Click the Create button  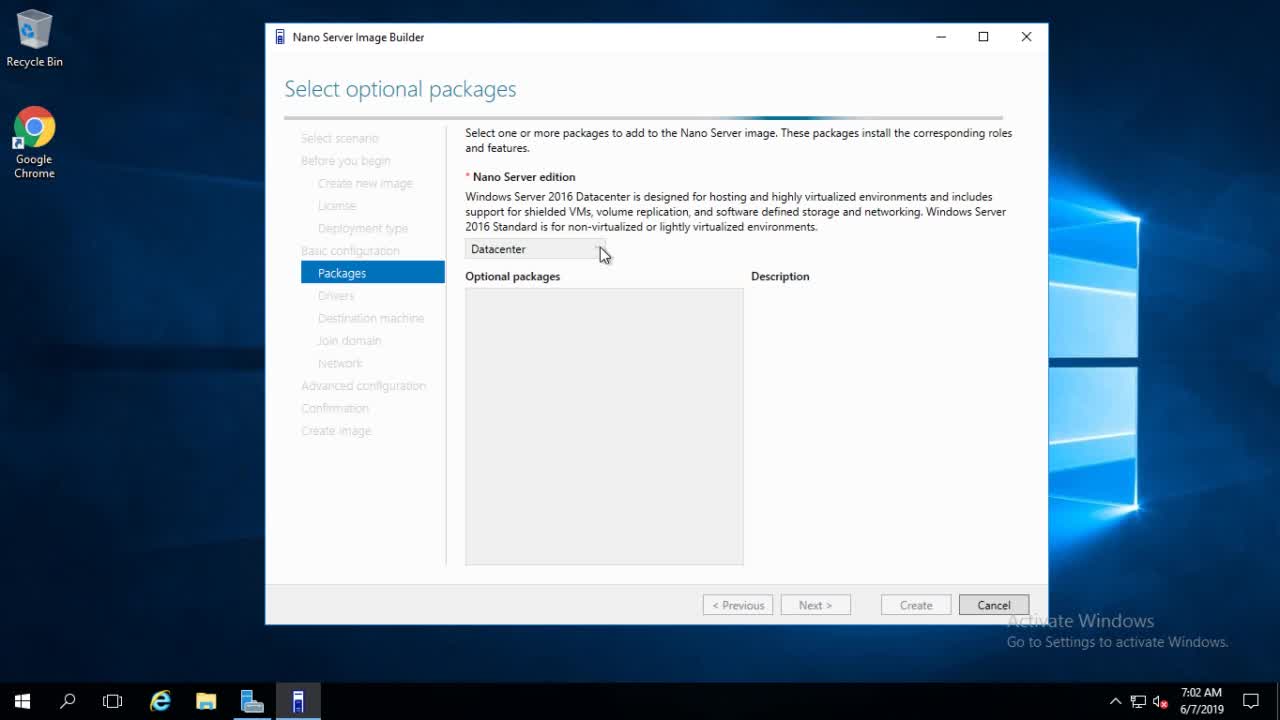click(916, 605)
